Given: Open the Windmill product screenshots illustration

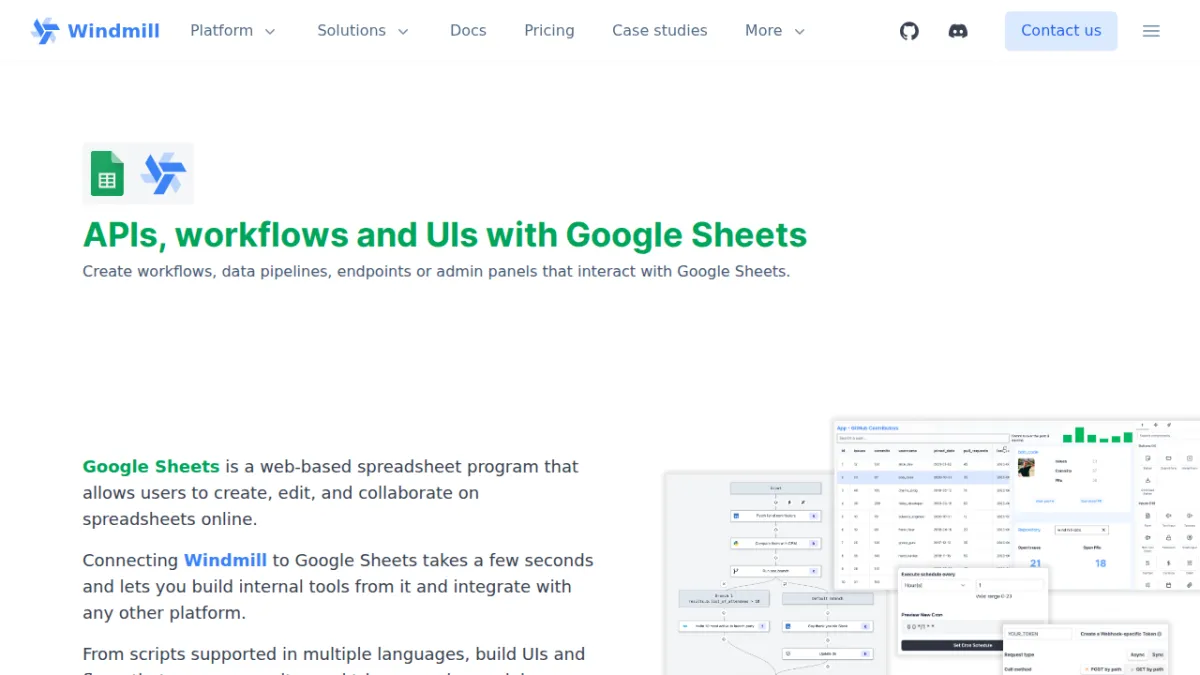Looking at the screenshot, I should [932, 545].
